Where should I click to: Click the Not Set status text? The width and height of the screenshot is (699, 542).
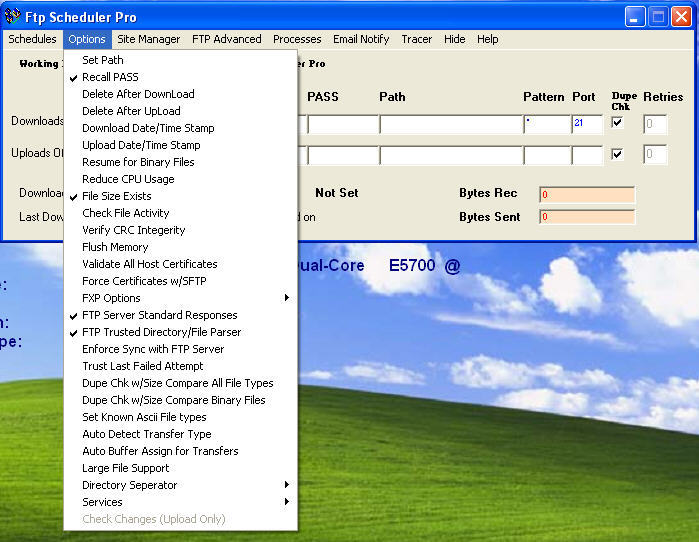click(337, 193)
